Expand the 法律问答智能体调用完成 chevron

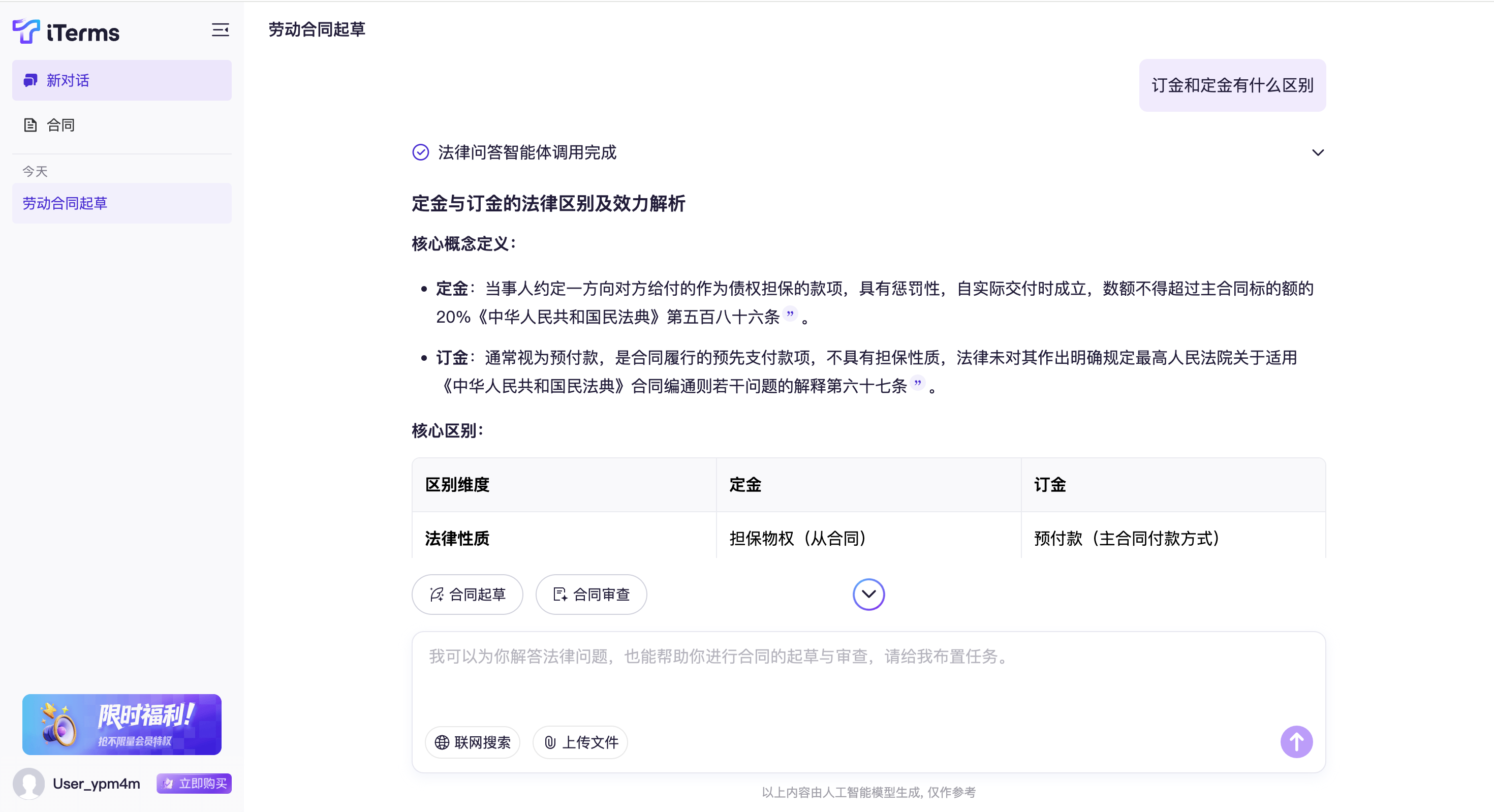1318,152
